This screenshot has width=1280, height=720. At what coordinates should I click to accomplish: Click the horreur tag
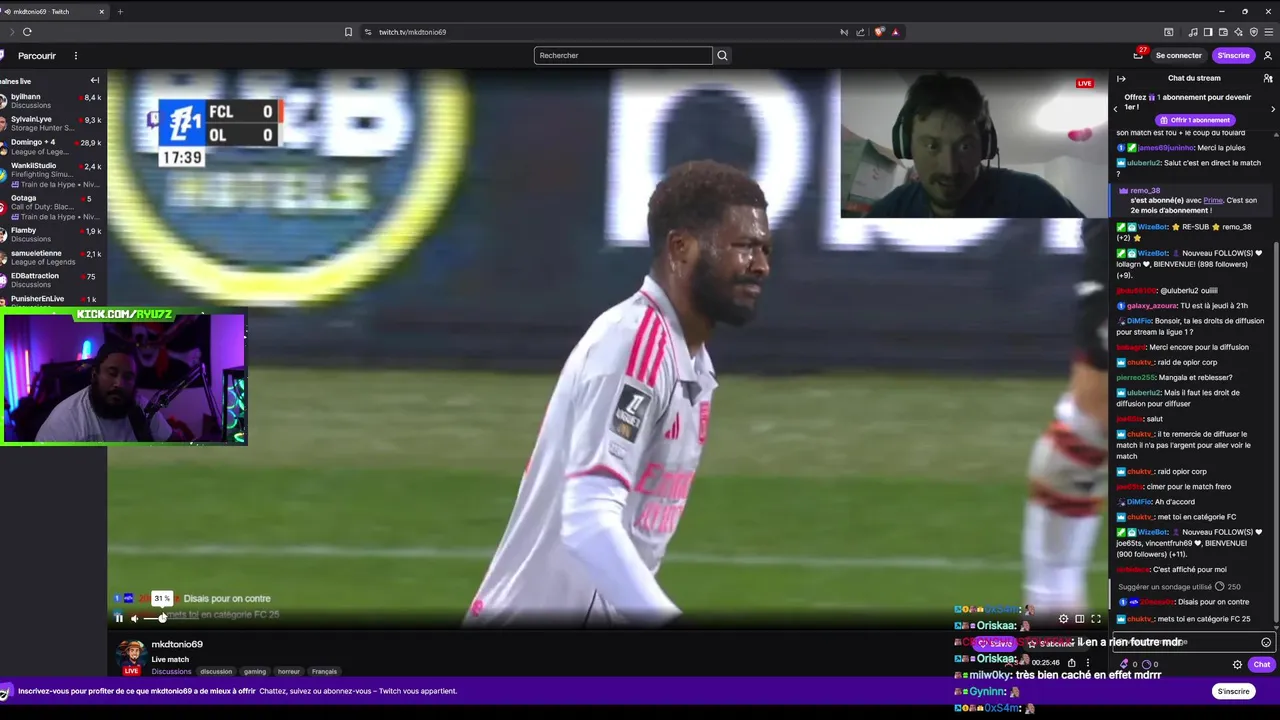pos(289,672)
